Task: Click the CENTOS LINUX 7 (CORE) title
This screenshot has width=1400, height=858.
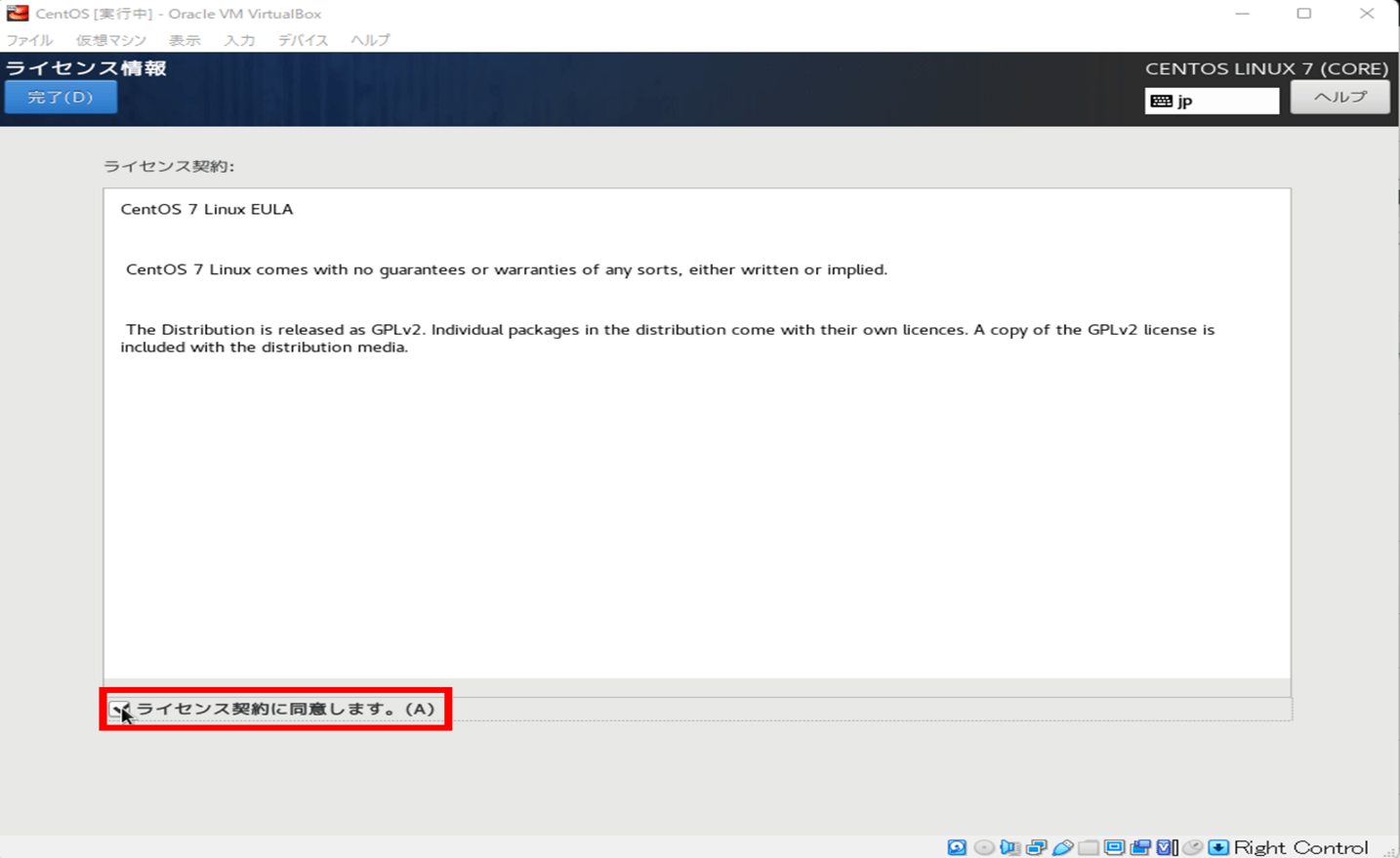Action: 1266,68
